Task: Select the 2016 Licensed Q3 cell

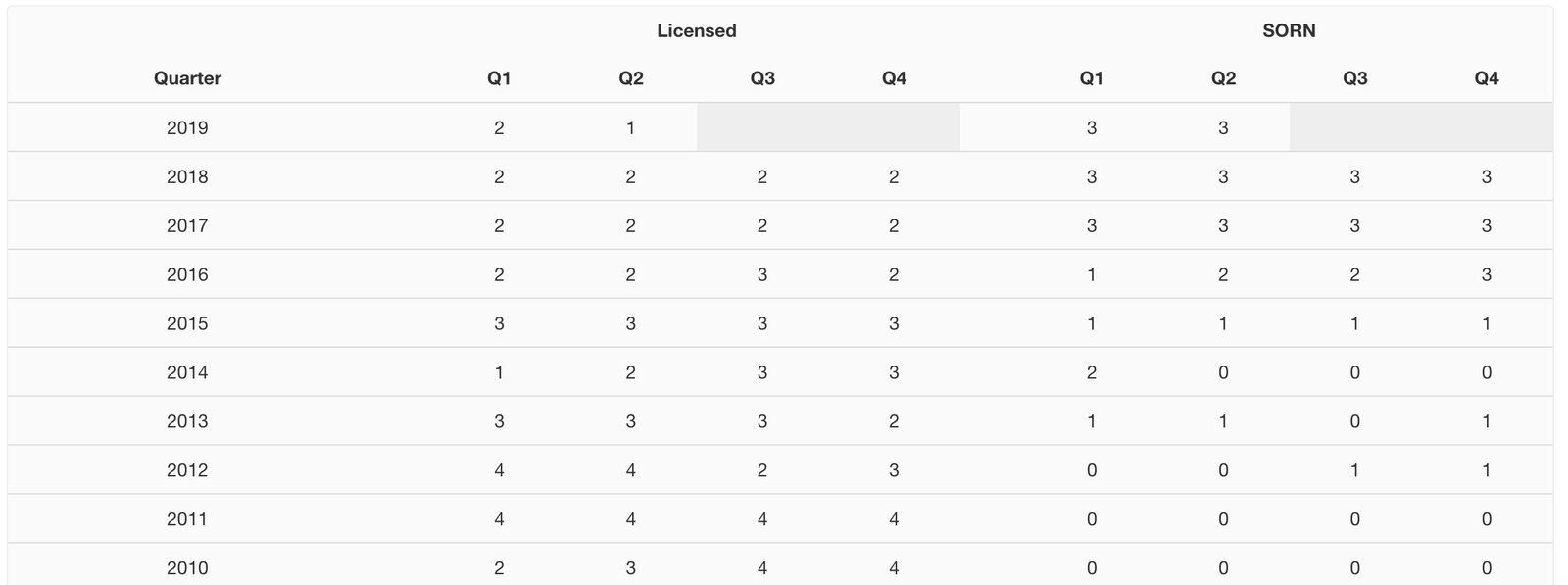Action: [x=762, y=274]
